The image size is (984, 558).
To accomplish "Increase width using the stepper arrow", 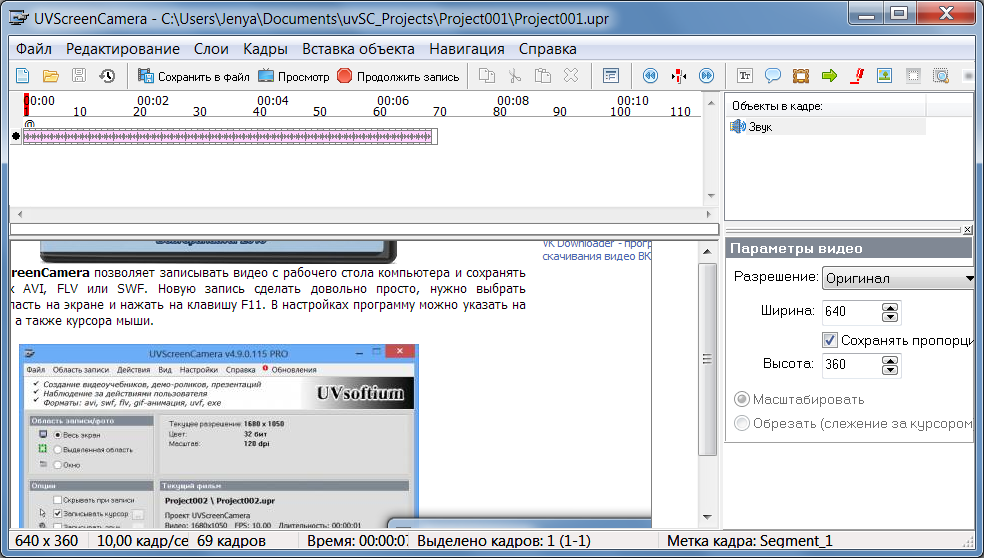I will click(x=890, y=306).
